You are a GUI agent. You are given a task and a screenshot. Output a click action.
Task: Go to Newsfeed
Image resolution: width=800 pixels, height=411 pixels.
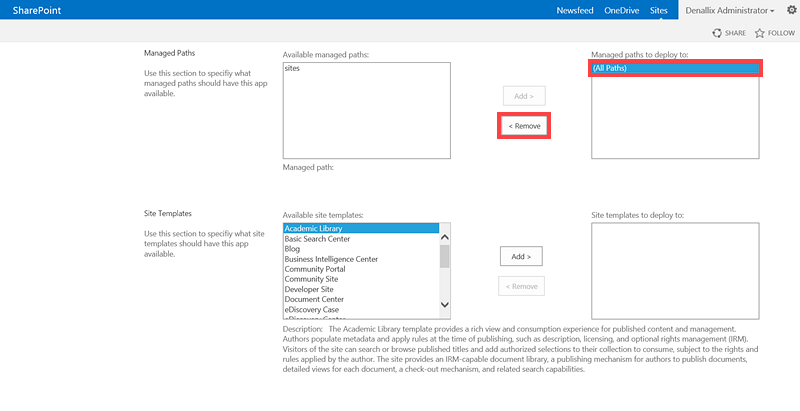coord(575,10)
